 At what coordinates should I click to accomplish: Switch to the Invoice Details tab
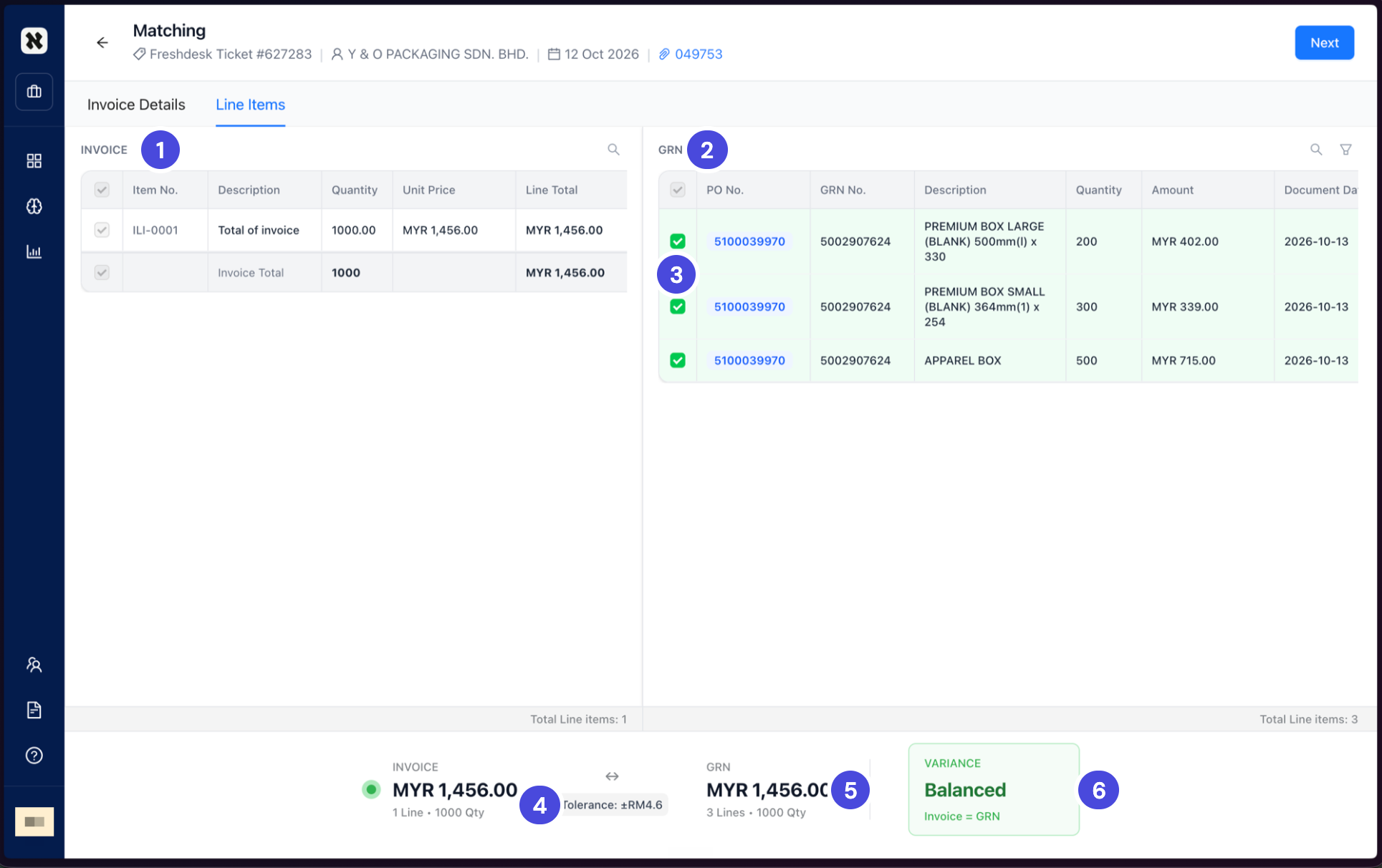136,105
